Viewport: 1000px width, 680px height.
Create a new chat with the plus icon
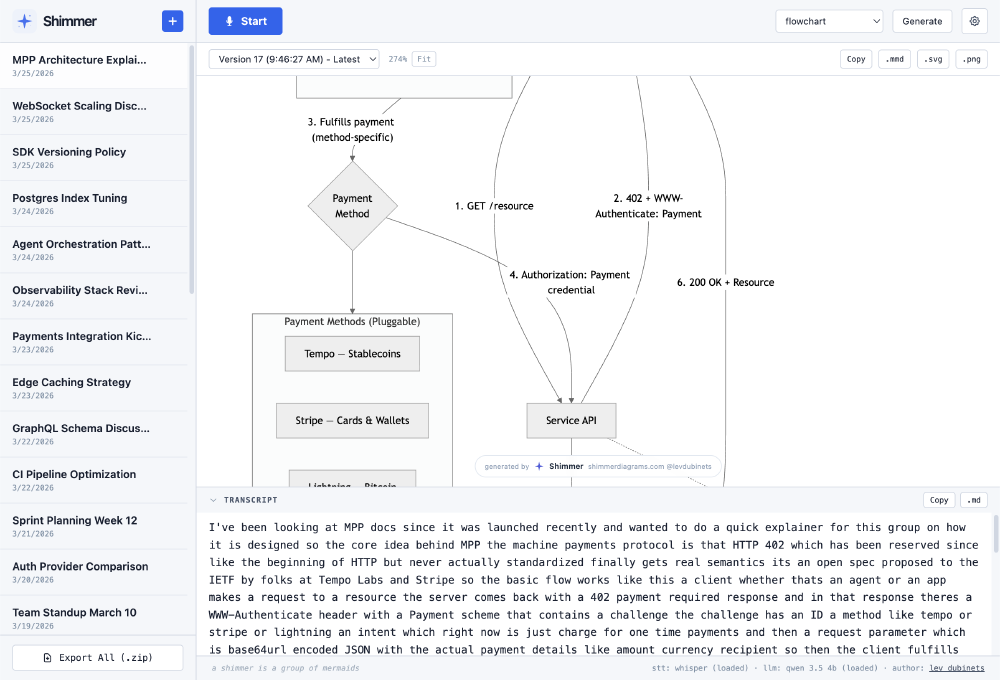coord(170,21)
